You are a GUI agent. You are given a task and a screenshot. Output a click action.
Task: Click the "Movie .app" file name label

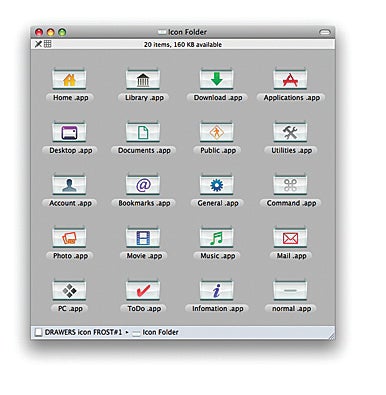coord(144,256)
